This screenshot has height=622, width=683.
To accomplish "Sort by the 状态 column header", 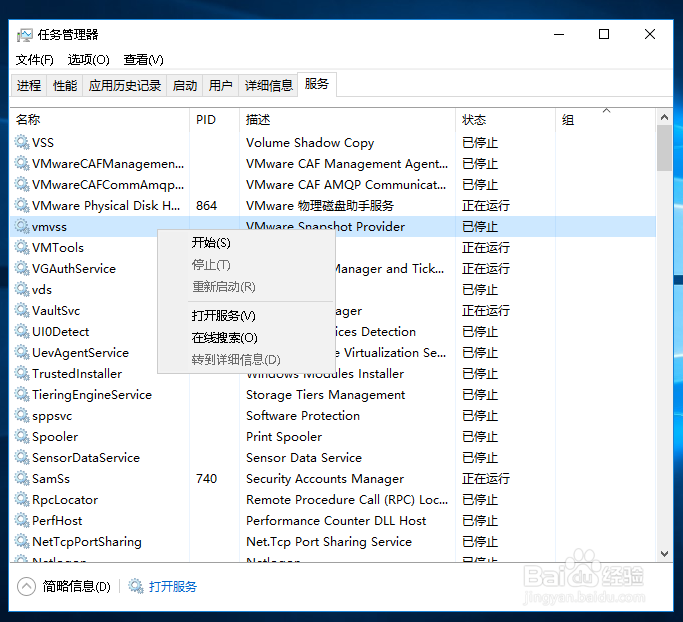I will point(505,119).
